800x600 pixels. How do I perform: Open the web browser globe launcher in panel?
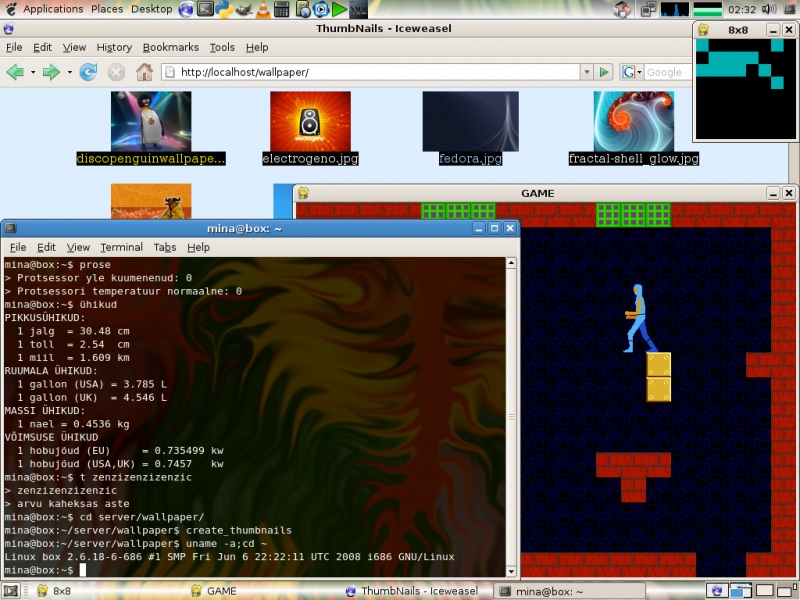point(186,9)
